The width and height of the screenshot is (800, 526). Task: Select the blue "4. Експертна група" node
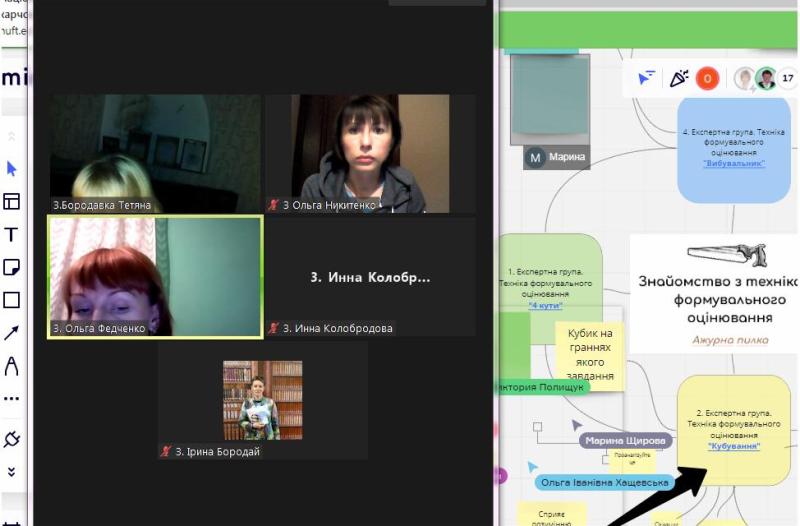[x=734, y=151]
